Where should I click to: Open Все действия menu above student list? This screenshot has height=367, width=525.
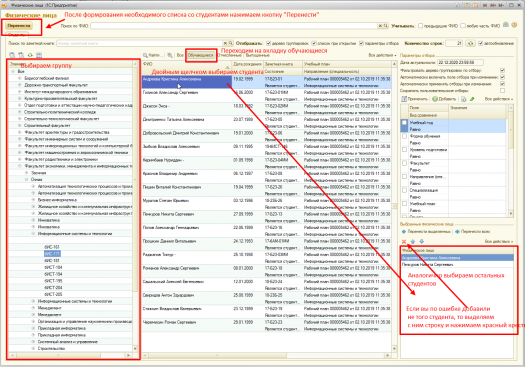click(x=382, y=55)
